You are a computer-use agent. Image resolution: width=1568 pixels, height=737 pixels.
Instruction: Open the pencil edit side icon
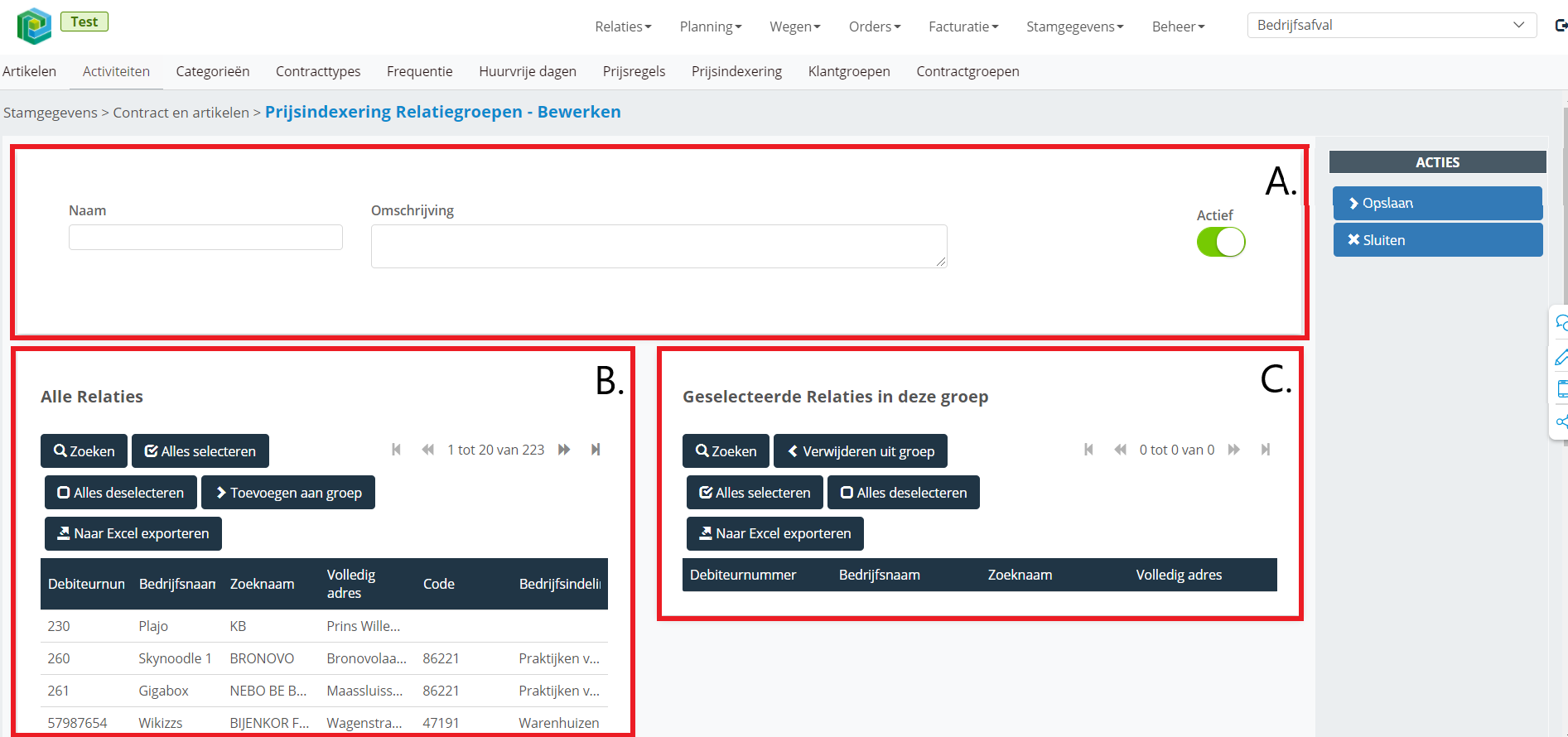tap(1561, 357)
